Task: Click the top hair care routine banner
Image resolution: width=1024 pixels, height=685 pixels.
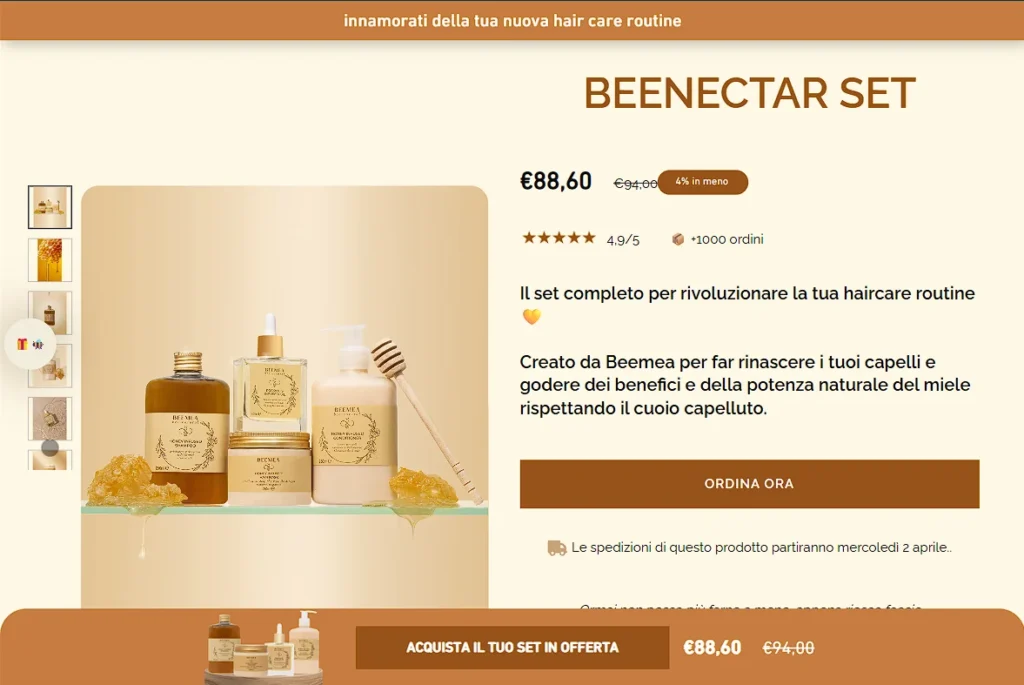Action: pos(512,20)
